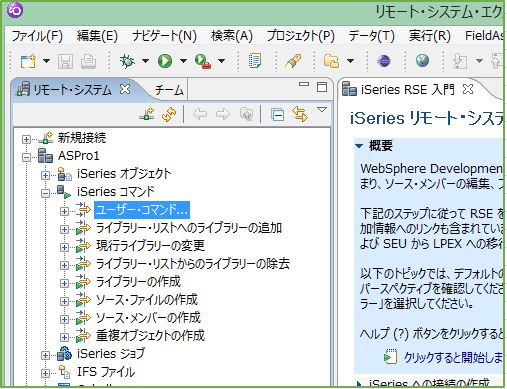Screen dimensions: 507x389
Task: Click the back arrow in view toolbar
Action: click(200, 114)
